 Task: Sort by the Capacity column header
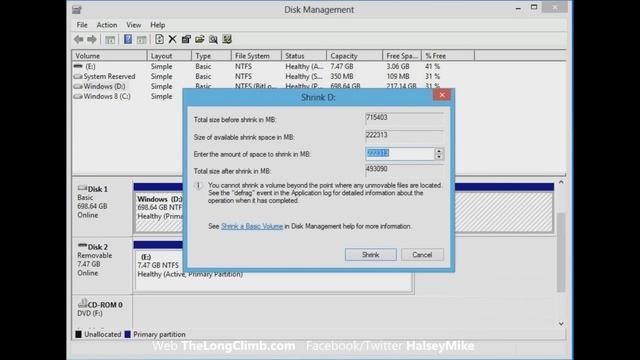[355, 56]
